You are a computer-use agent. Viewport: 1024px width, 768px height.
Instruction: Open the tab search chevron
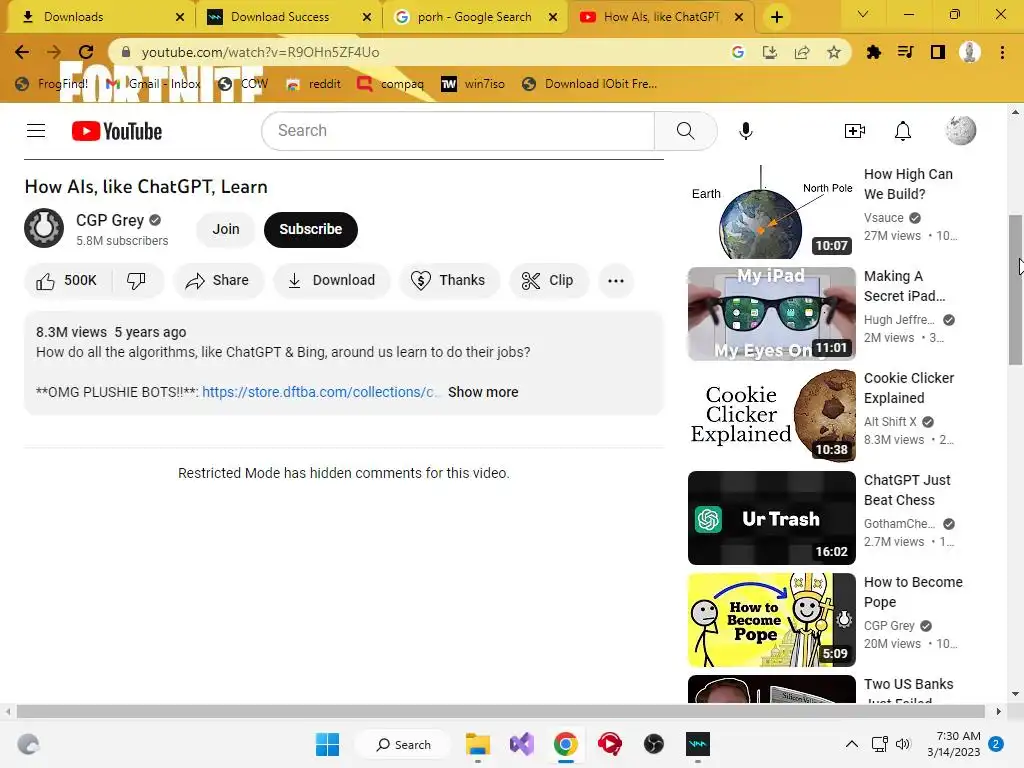pos(863,14)
